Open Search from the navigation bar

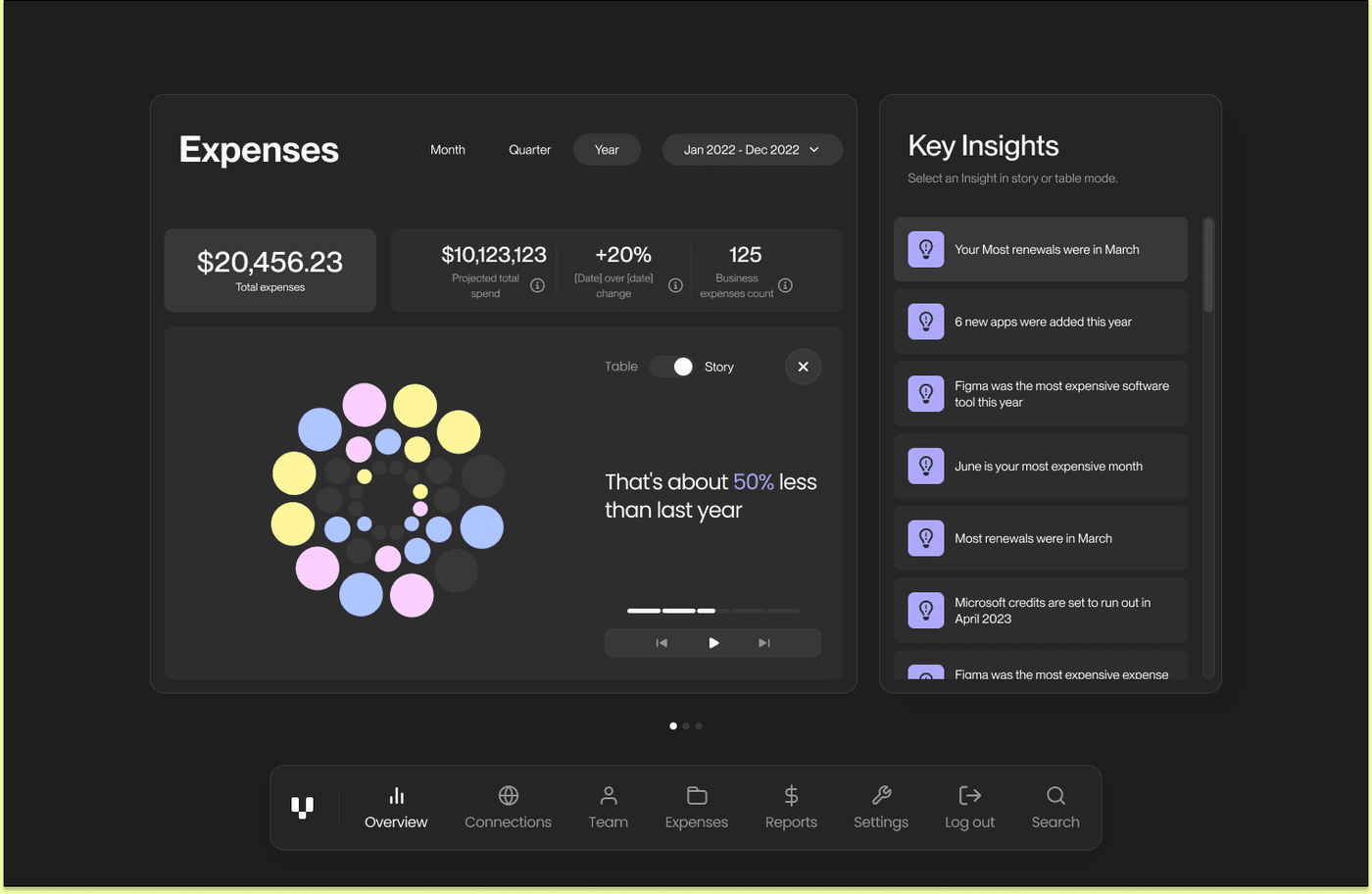point(1055,808)
